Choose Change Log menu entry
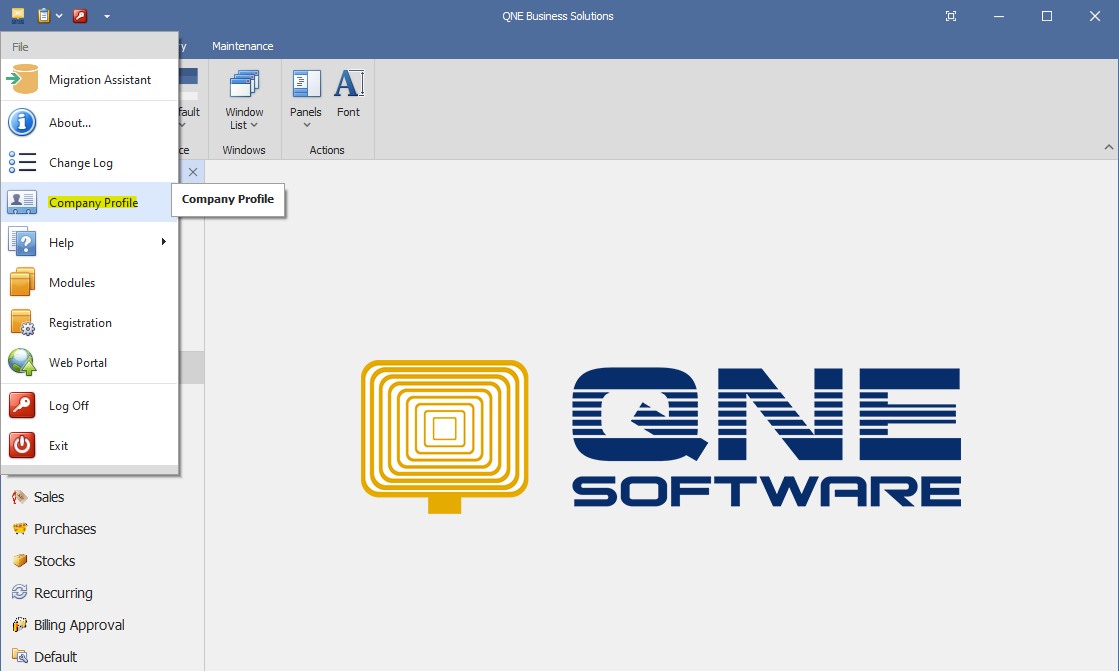Image resolution: width=1119 pixels, height=671 pixels. click(90, 162)
